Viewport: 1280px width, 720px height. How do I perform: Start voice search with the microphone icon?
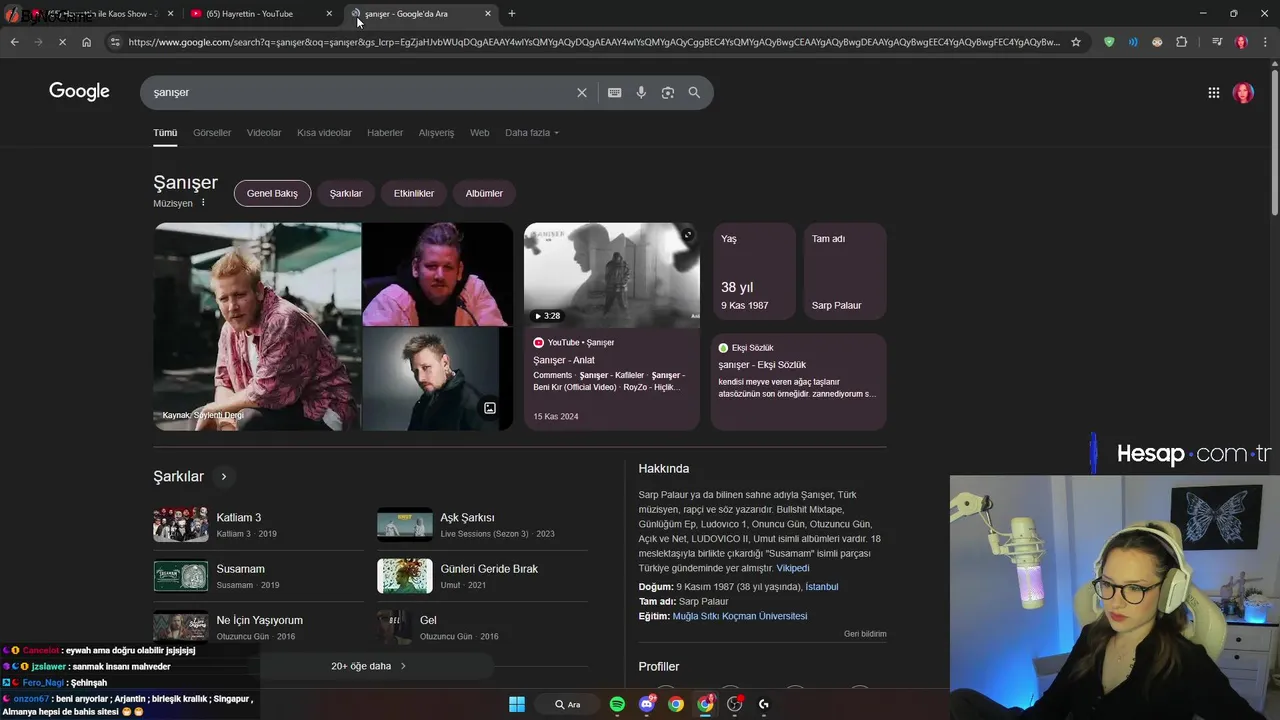(x=641, y=92)
